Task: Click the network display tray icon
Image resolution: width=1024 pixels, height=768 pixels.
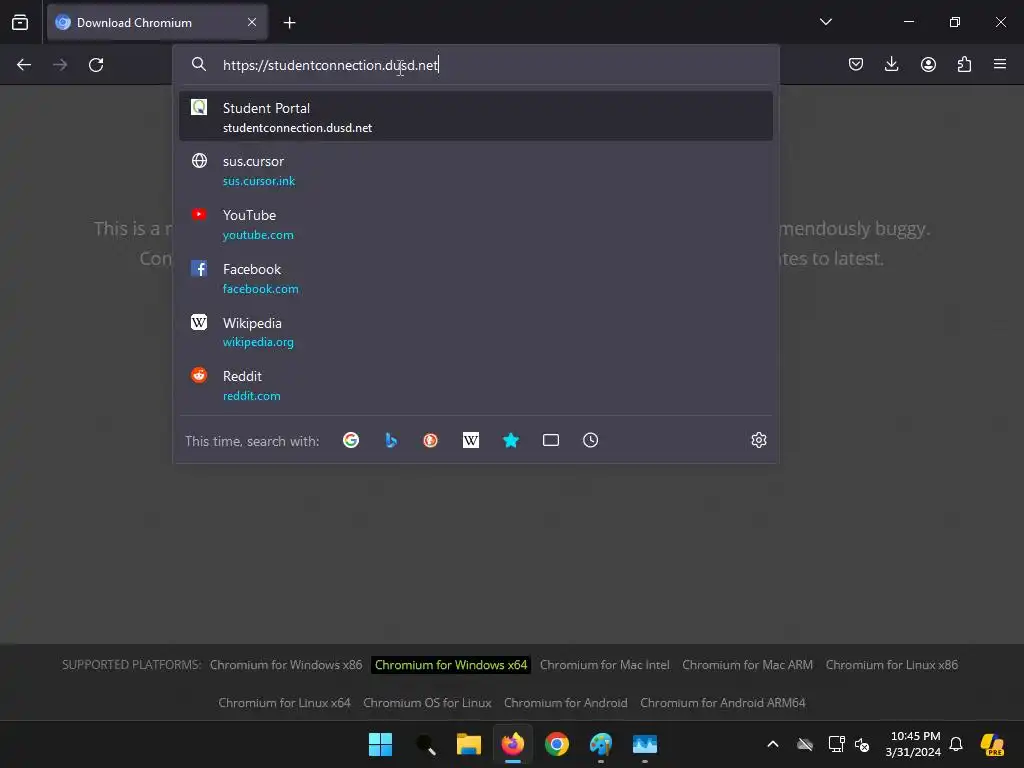Action: click(x=836, y=744)
